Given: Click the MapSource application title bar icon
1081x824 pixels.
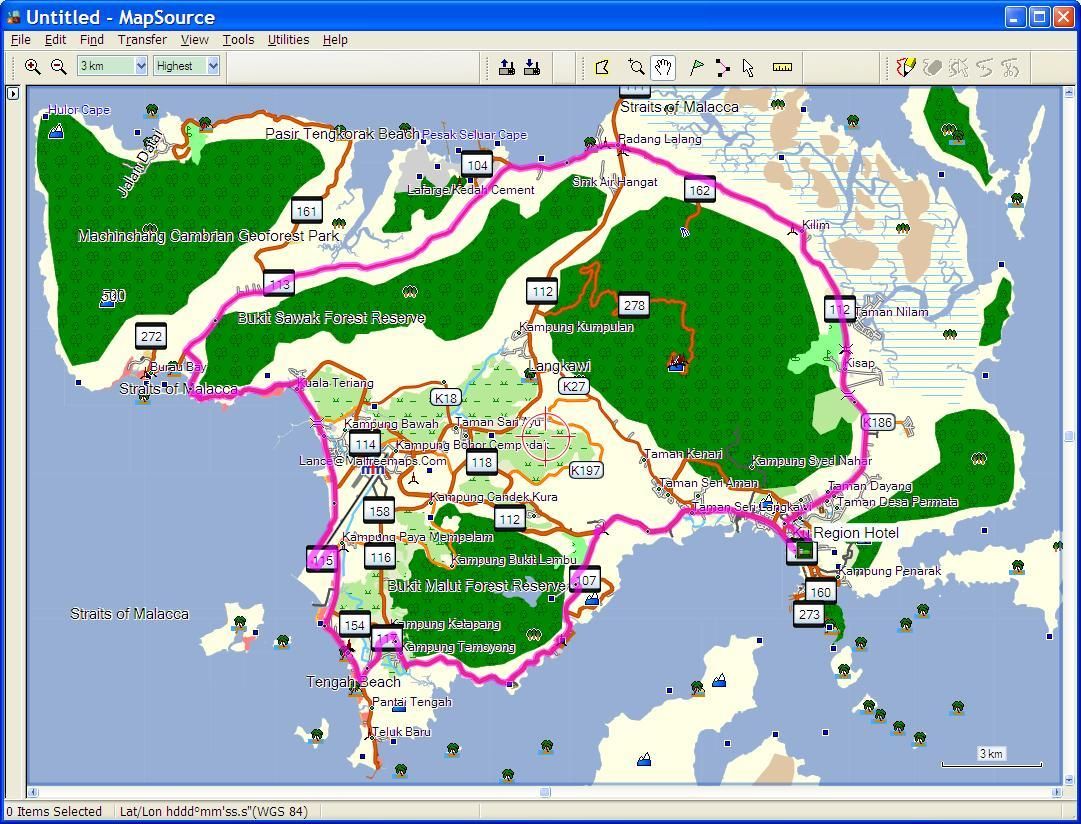Looking at the screenshot, I should tap(14, 17).
